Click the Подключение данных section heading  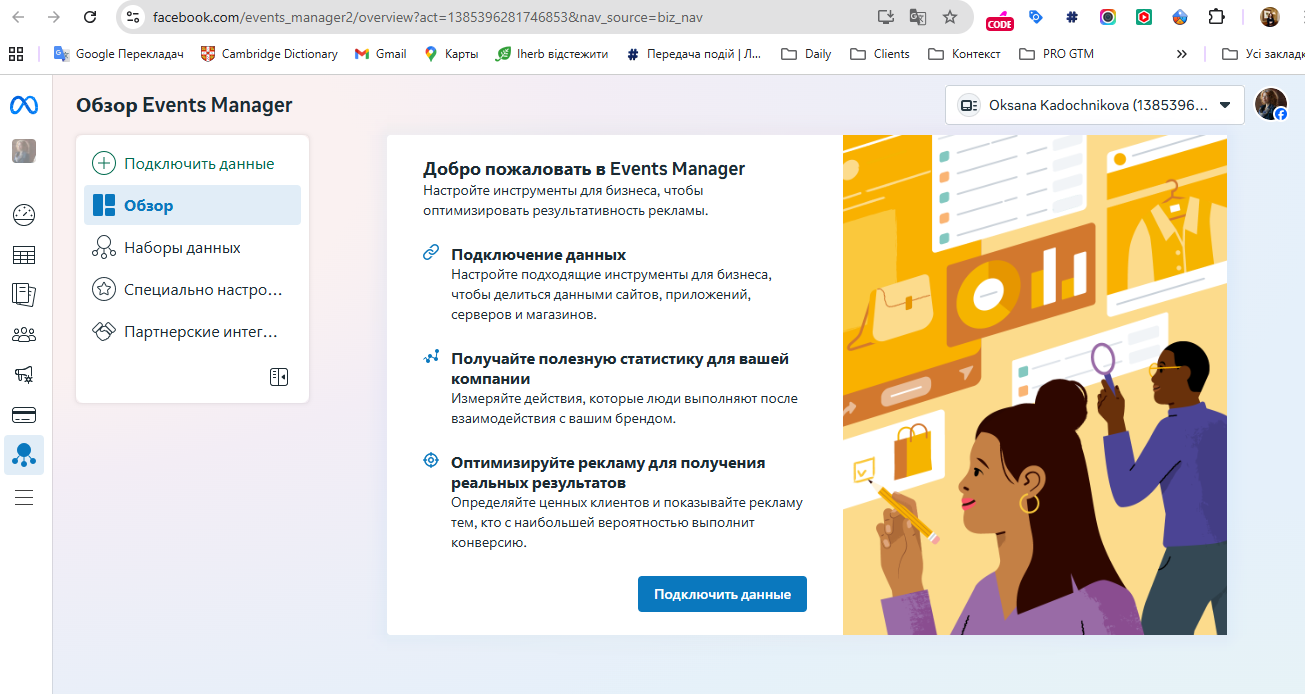coord(538,254)
